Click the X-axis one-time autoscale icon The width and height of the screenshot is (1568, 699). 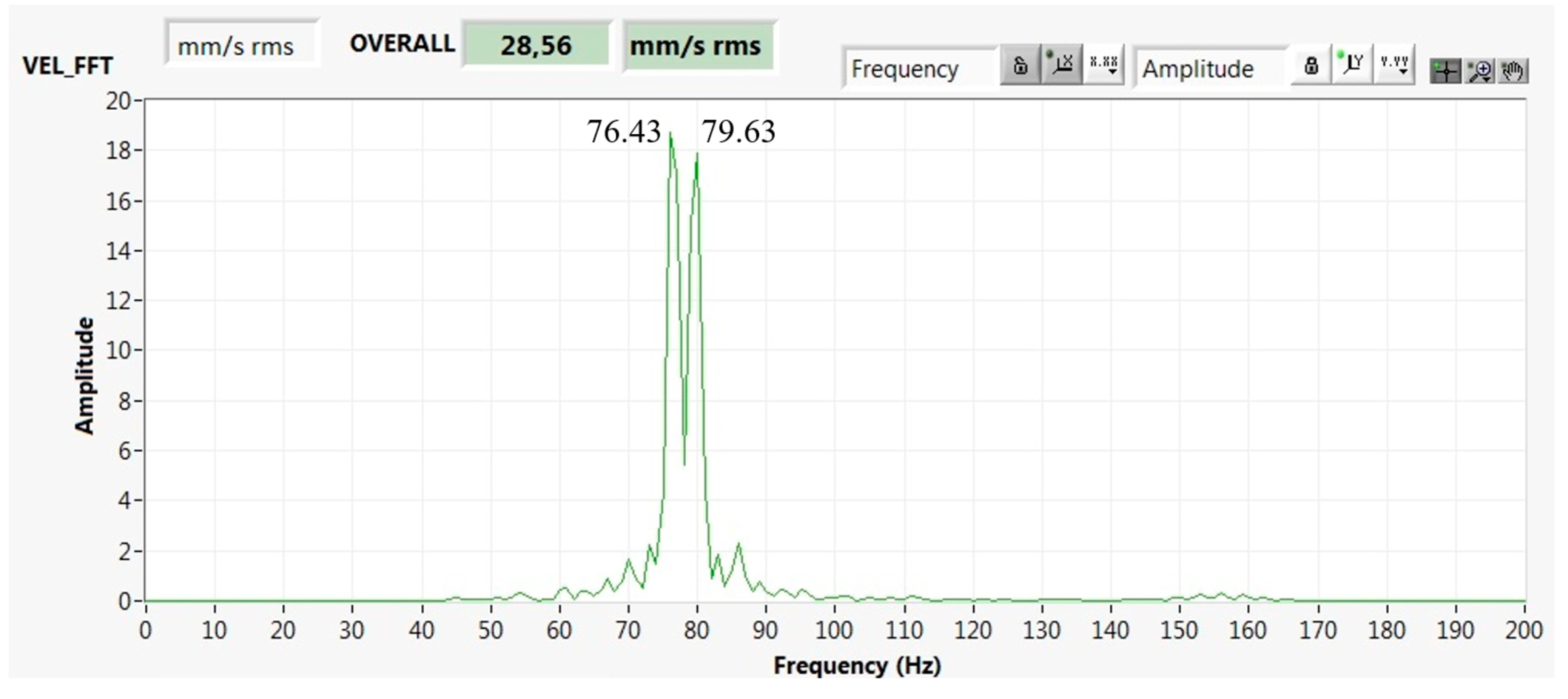tap(1062, 64)
